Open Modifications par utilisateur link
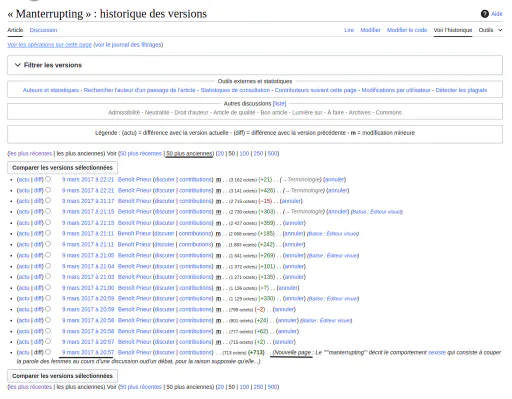 396,90
